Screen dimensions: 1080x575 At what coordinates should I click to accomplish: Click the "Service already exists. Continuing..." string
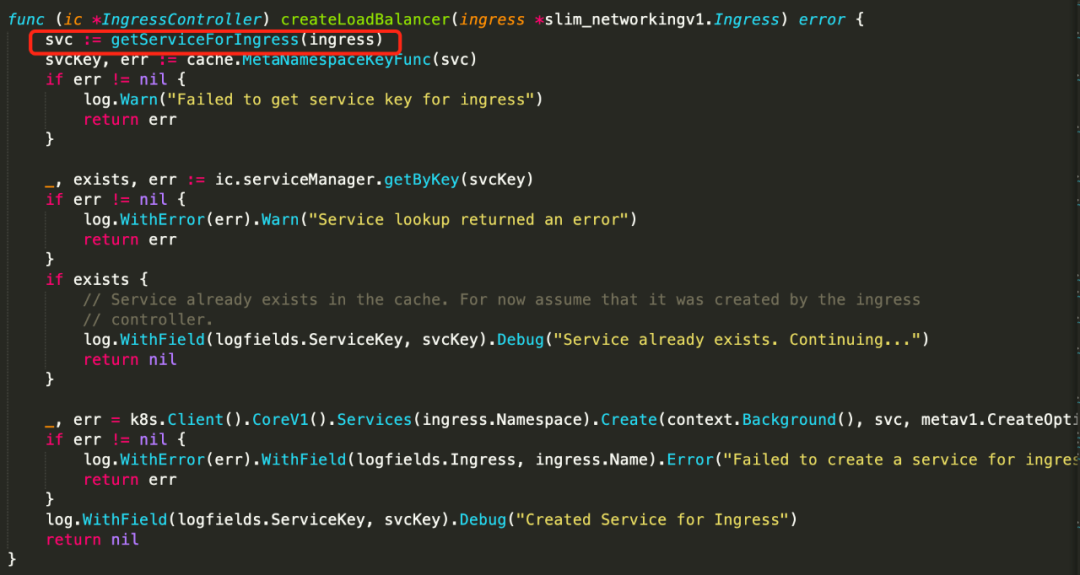coord(737,339)
